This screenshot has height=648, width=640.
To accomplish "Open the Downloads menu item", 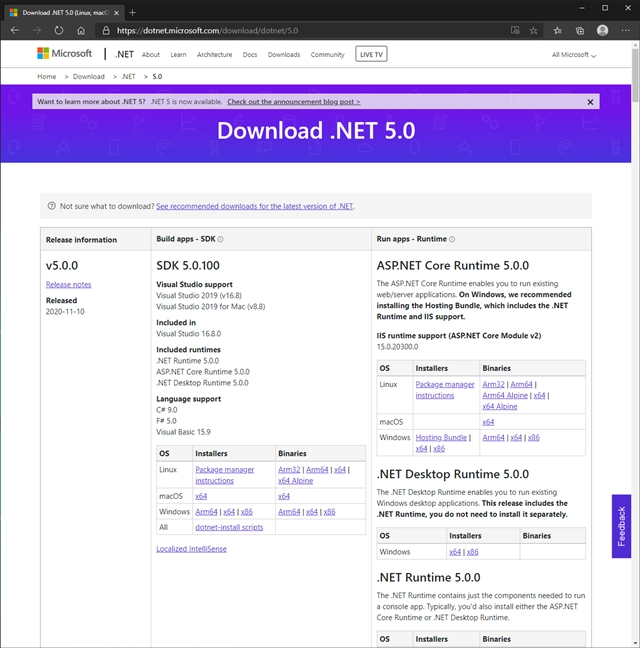I will 284,55.
